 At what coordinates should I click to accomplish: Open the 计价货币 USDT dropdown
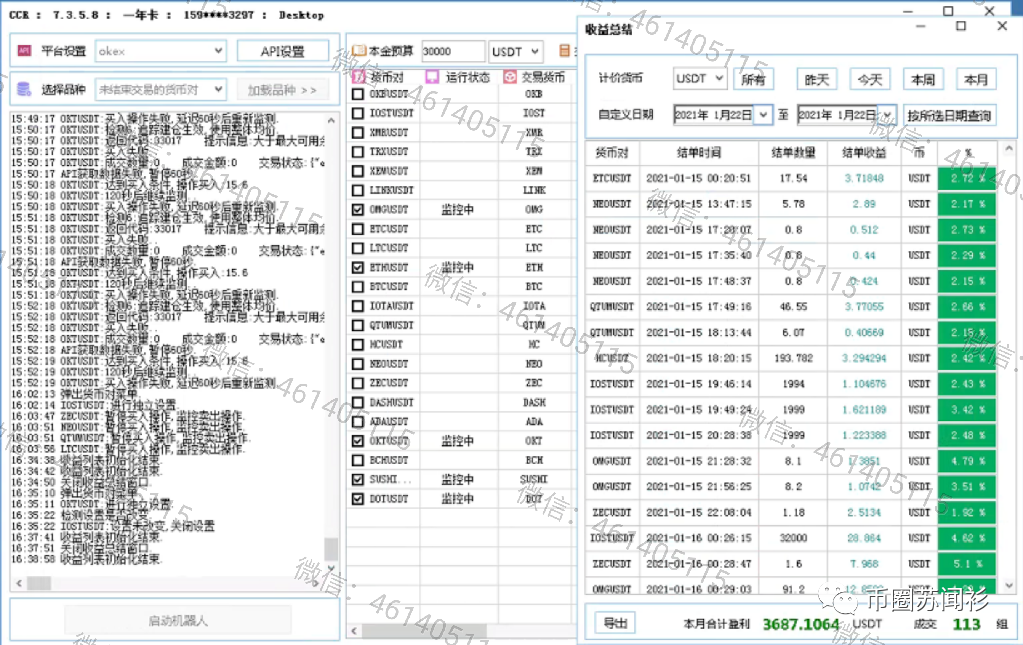[x=700, y=78]
